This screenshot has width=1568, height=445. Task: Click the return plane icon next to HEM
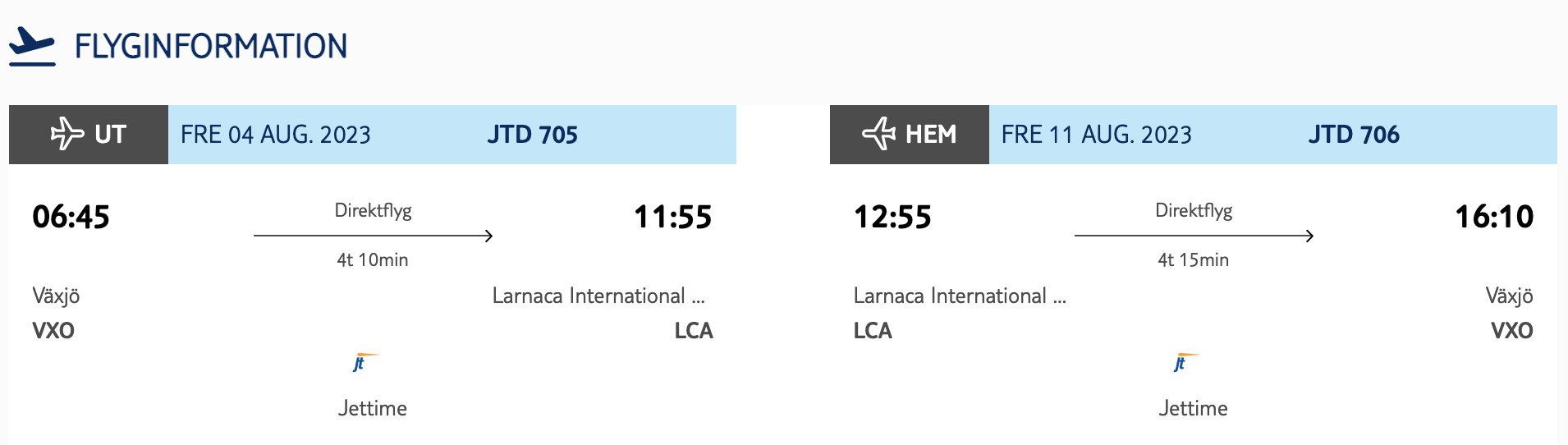pos(878,134)
